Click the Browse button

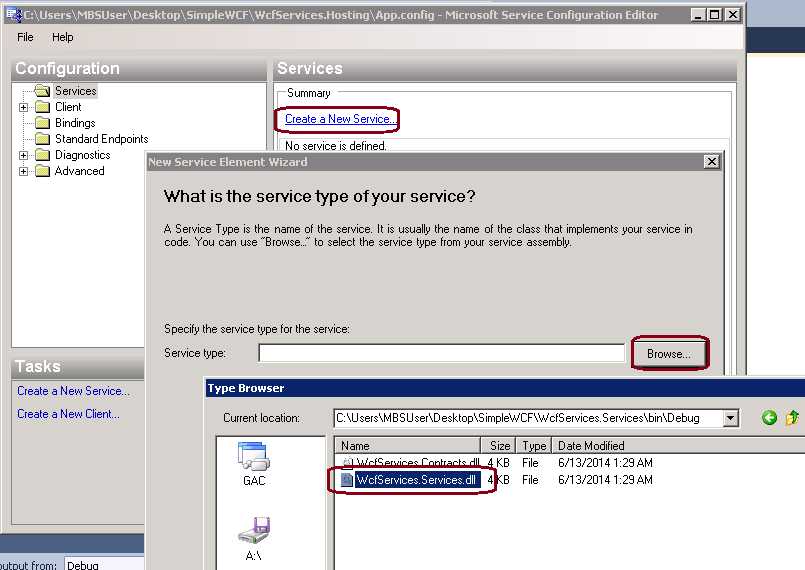[669, 354]
